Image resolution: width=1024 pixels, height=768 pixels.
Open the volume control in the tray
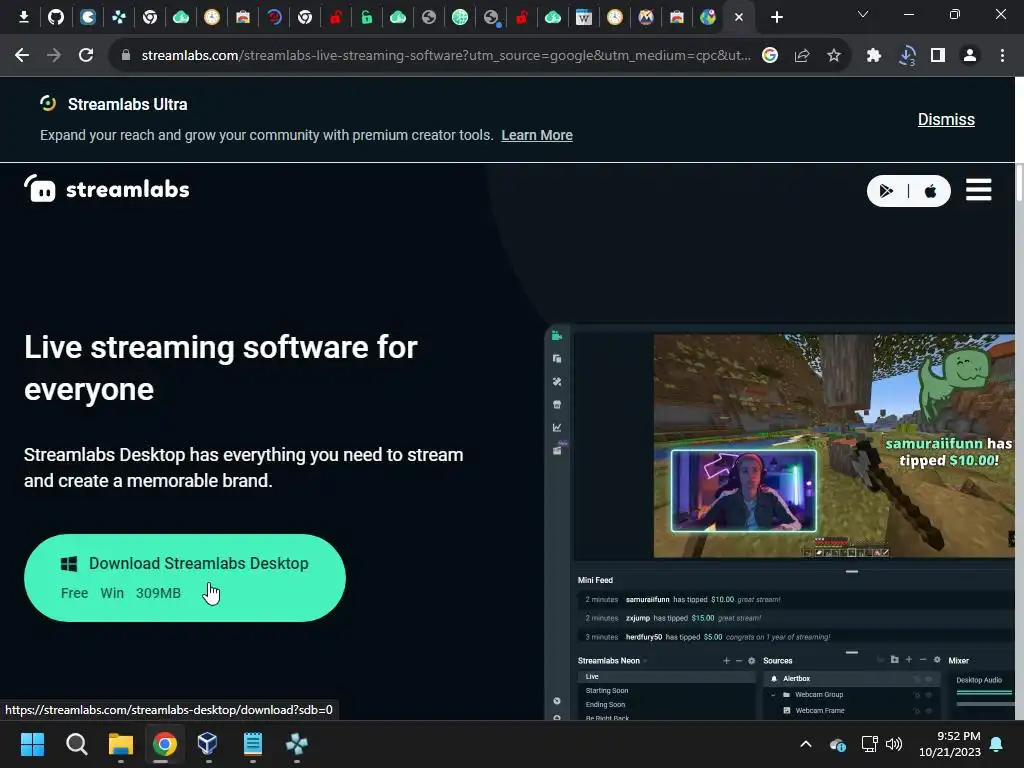[894, 744]
